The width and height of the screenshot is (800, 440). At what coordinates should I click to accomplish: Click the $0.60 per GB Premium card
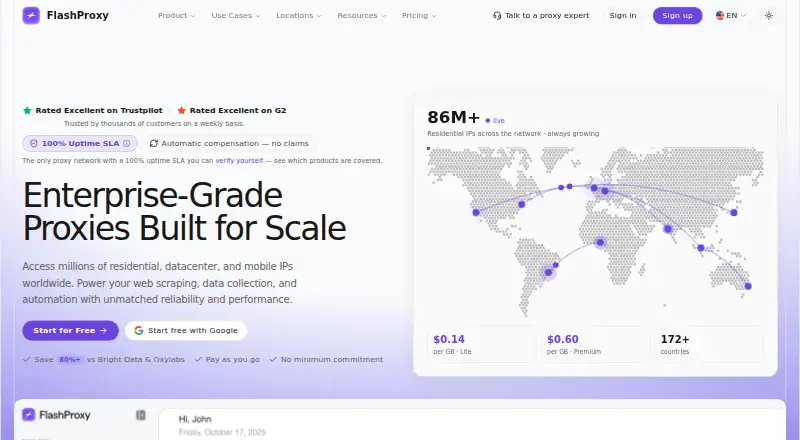click(596, 345)
